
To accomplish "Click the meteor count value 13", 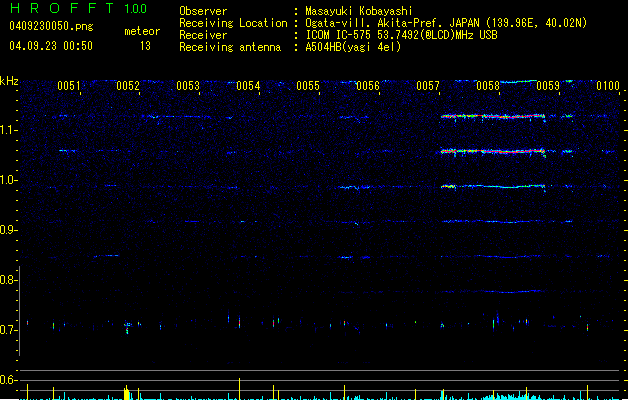I will pos(145,46).
